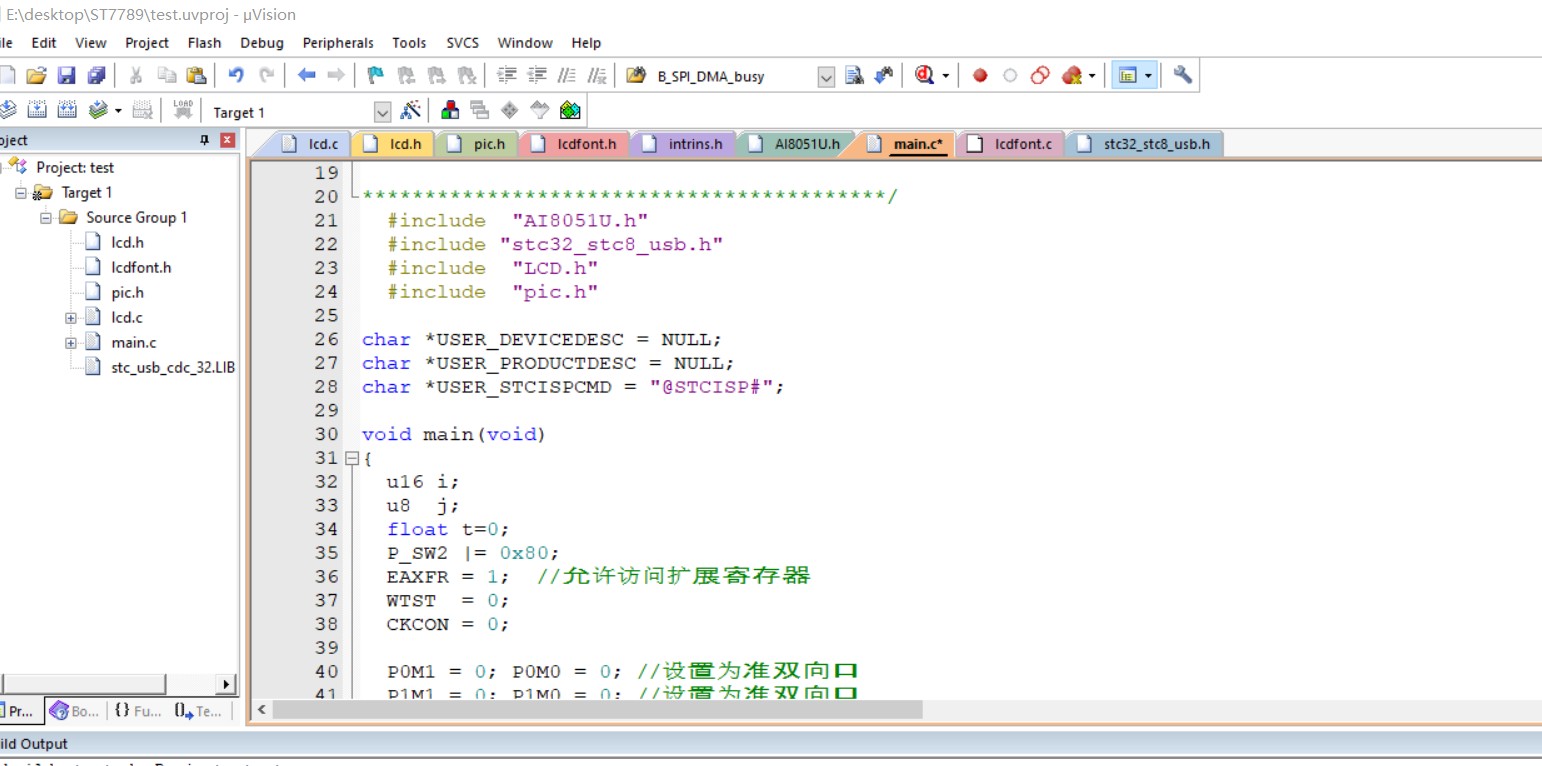Navigate backwards with blue left arrow

(307, 75)
